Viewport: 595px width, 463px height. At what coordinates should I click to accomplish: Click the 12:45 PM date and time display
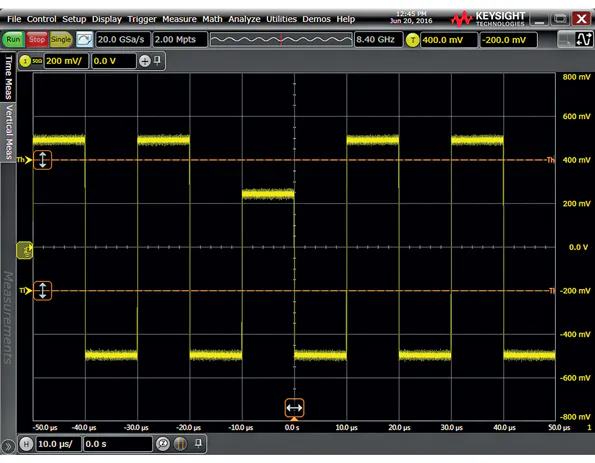[x=411, y=17]
